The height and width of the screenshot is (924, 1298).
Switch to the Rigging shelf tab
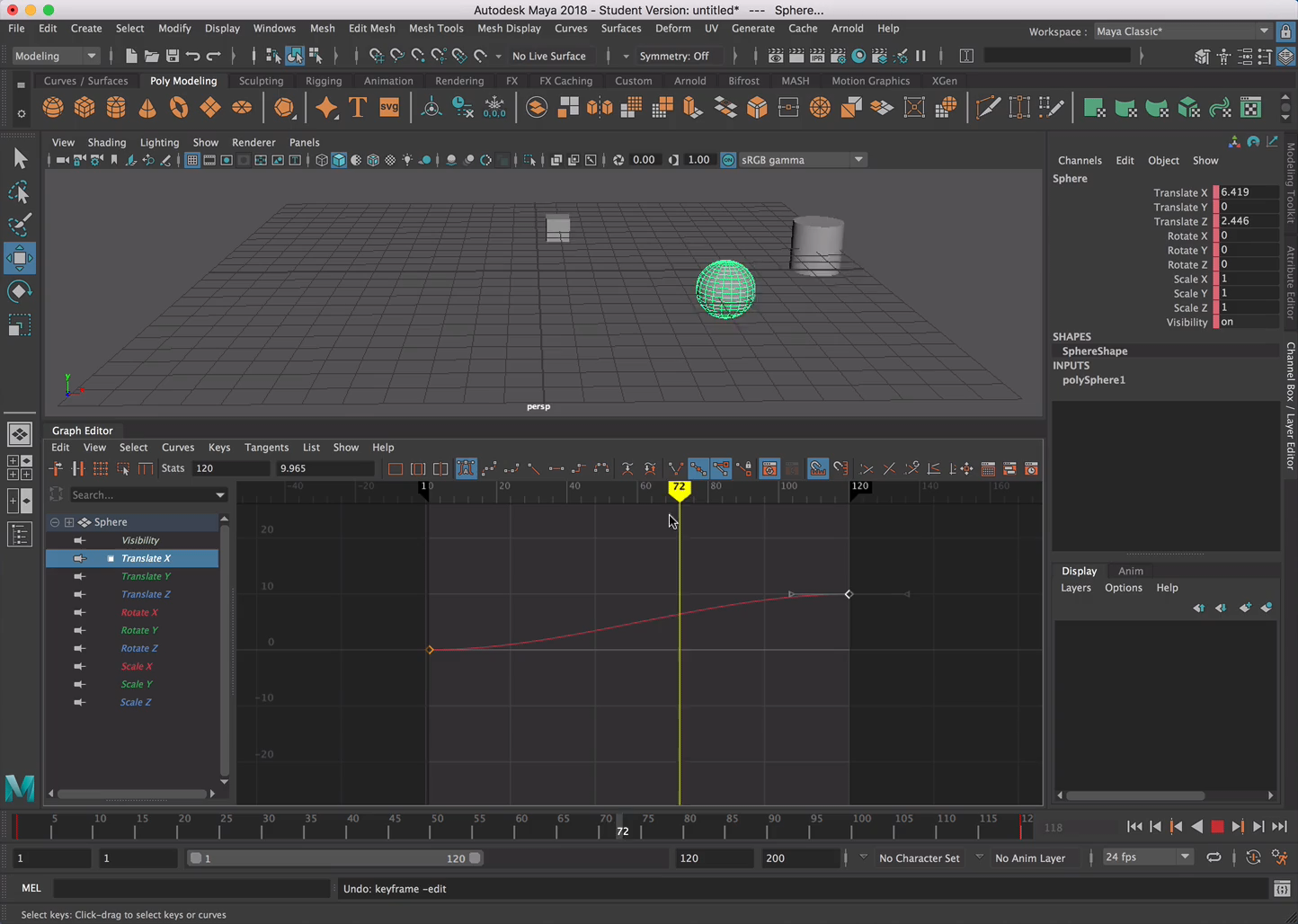[x=324, y=81]
